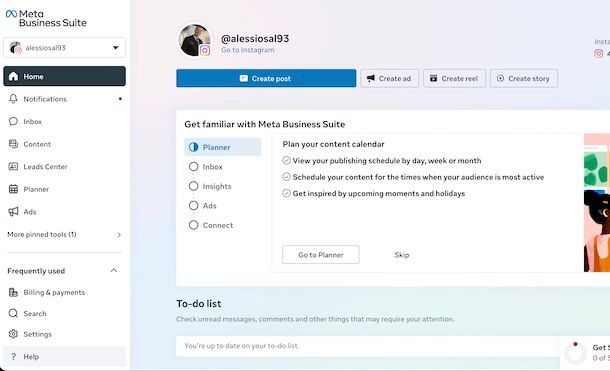Click checkmark icon beside Get inspired by upcoming
610x371 pixels.
click(286, 193)
